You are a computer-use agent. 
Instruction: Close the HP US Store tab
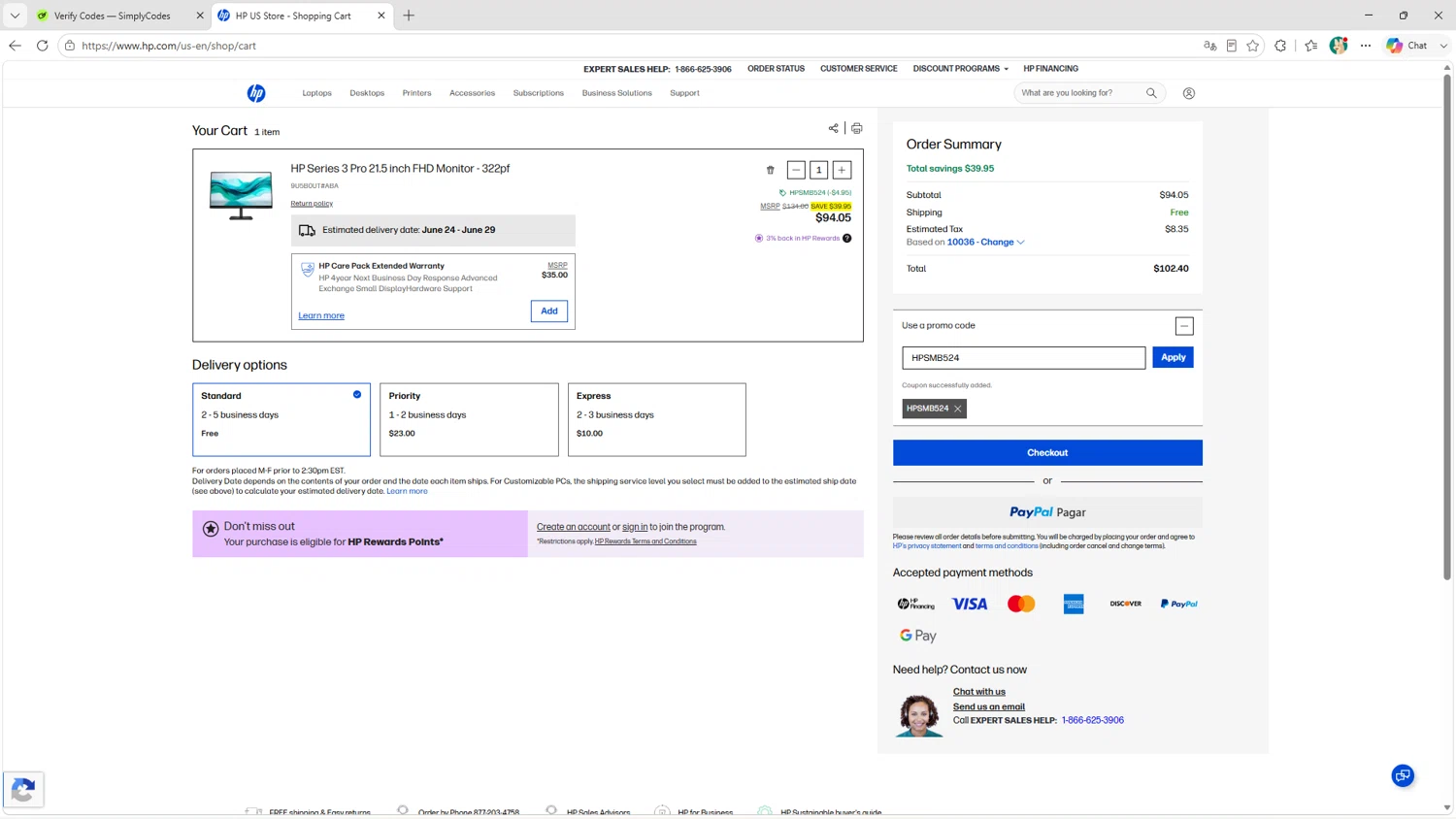(381, 16)
